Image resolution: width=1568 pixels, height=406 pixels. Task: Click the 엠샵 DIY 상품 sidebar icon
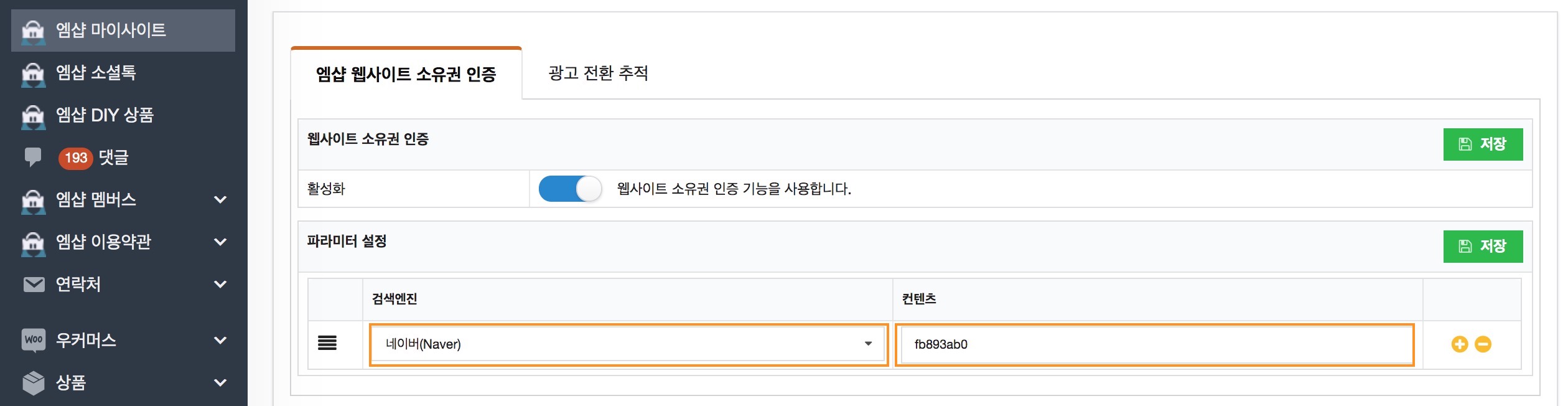33,116
